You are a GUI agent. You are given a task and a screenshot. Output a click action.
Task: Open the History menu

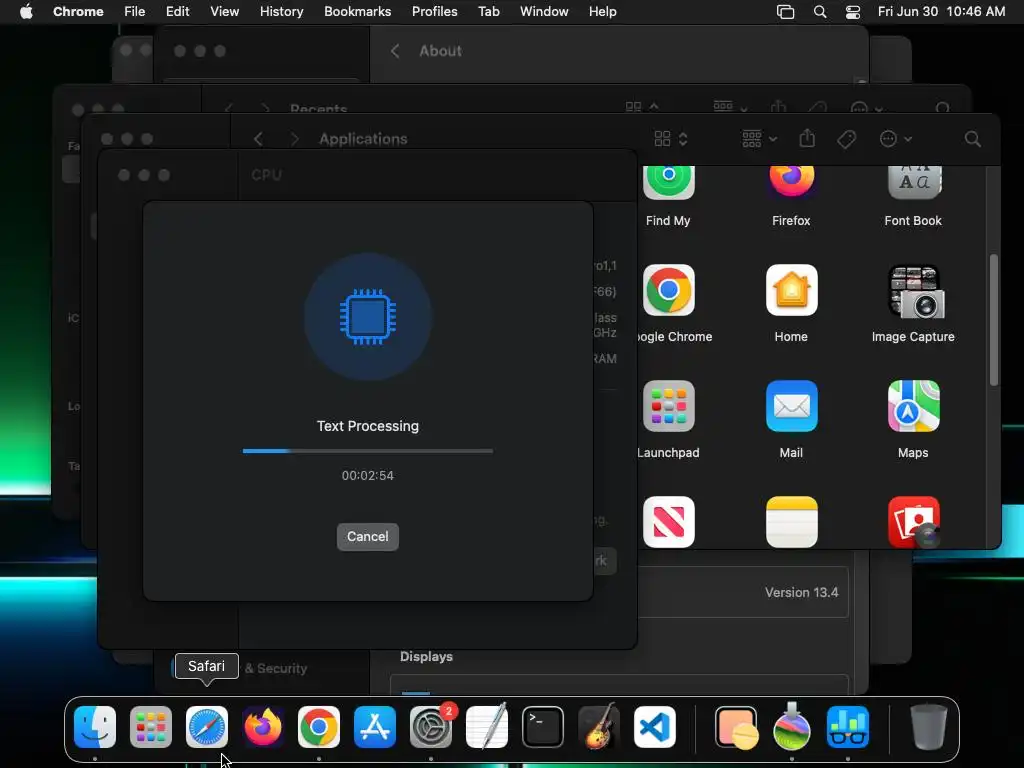pos(281,11)
